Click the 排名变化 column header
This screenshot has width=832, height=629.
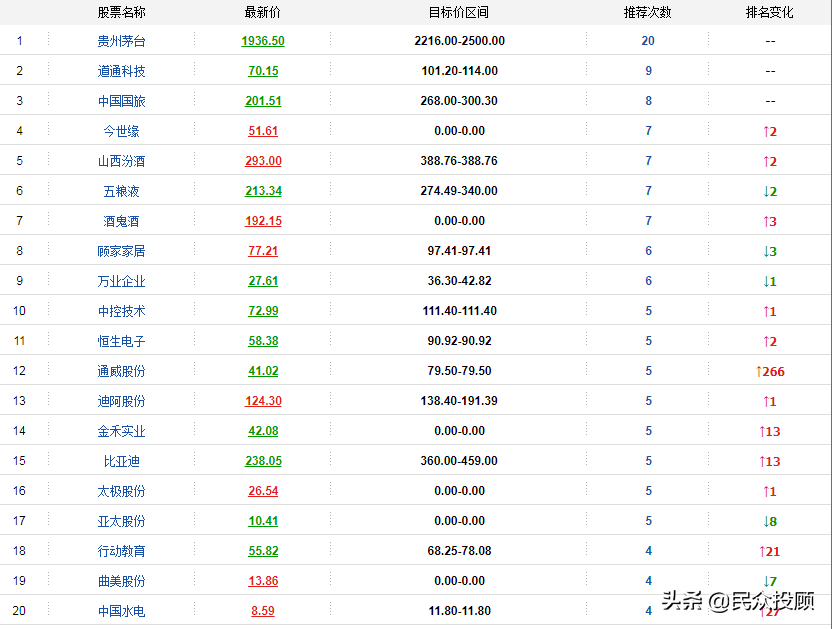770,12
